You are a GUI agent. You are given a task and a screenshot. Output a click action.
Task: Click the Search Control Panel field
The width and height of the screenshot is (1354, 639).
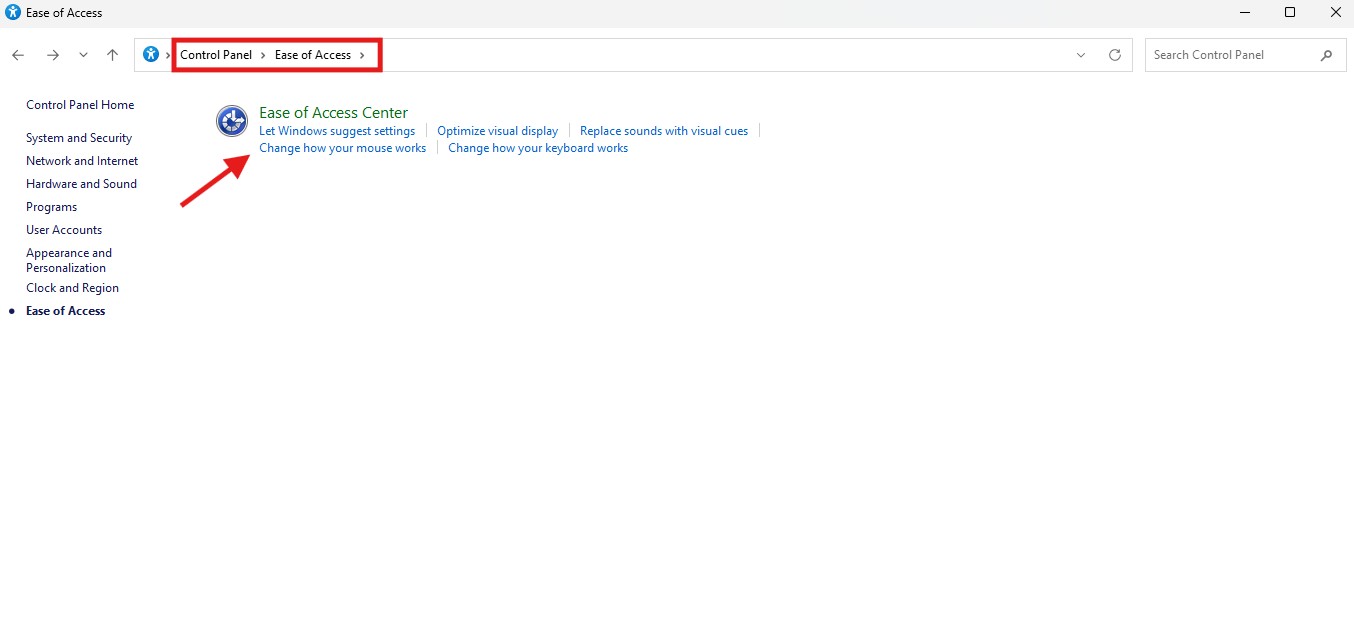pos(1230,55)
